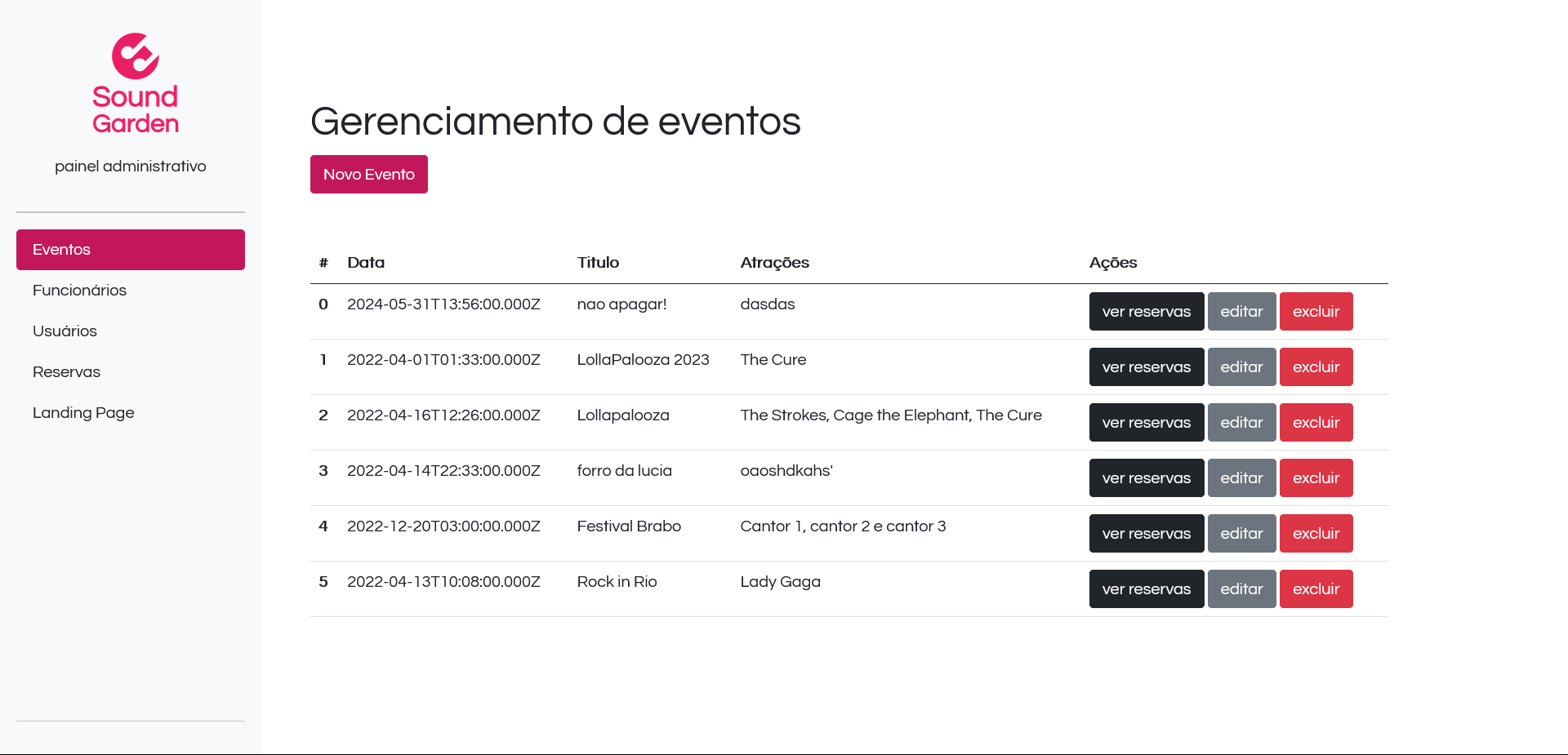Viewport: 1568px width, 755px height.
Task: Delete the 'Lollapalooza' event
Action: pos(1316,422)
